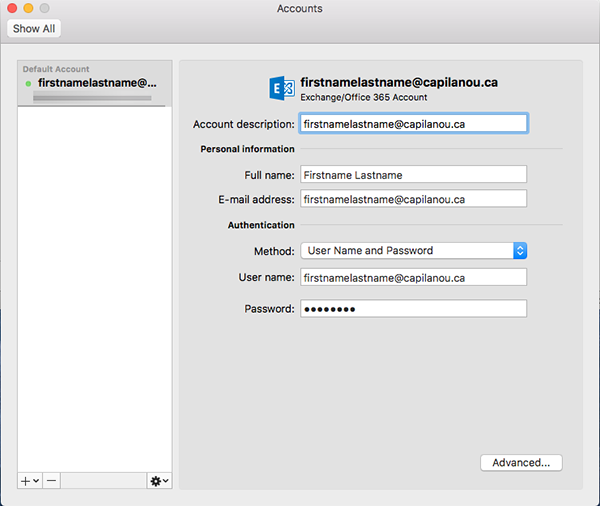Open the gear actions menu
The width and height of the screenshot is (600, 506).
pos(158,481)
